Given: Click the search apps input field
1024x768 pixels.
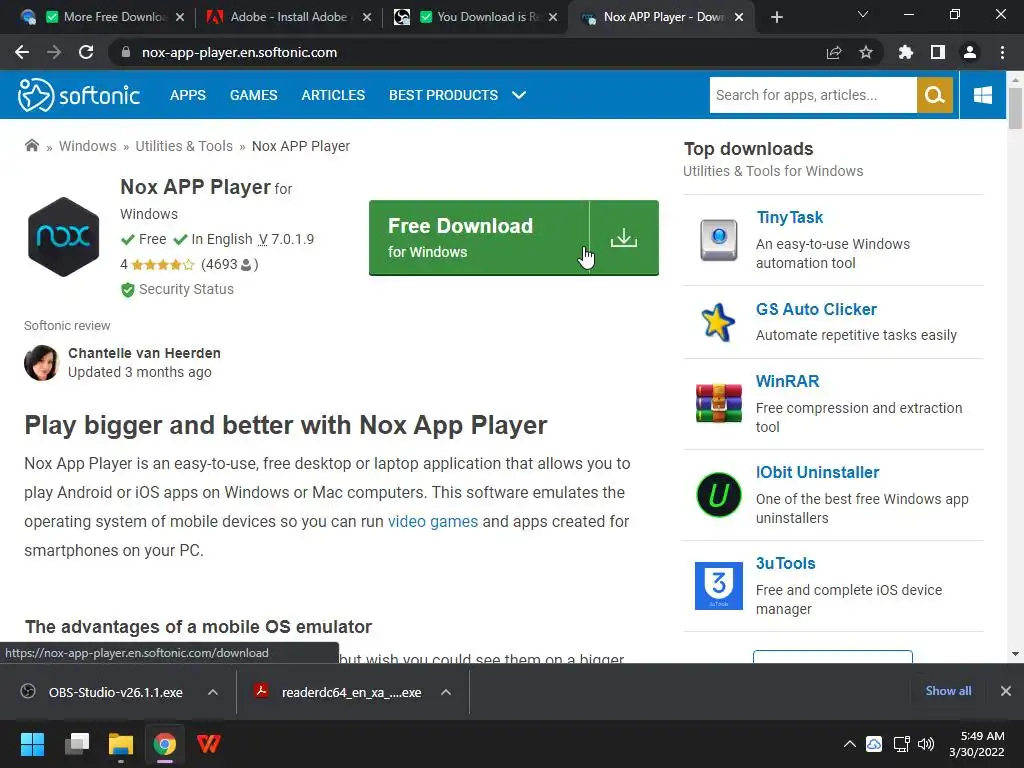Looking at the screenshot, I should click(x=813, y=95).
